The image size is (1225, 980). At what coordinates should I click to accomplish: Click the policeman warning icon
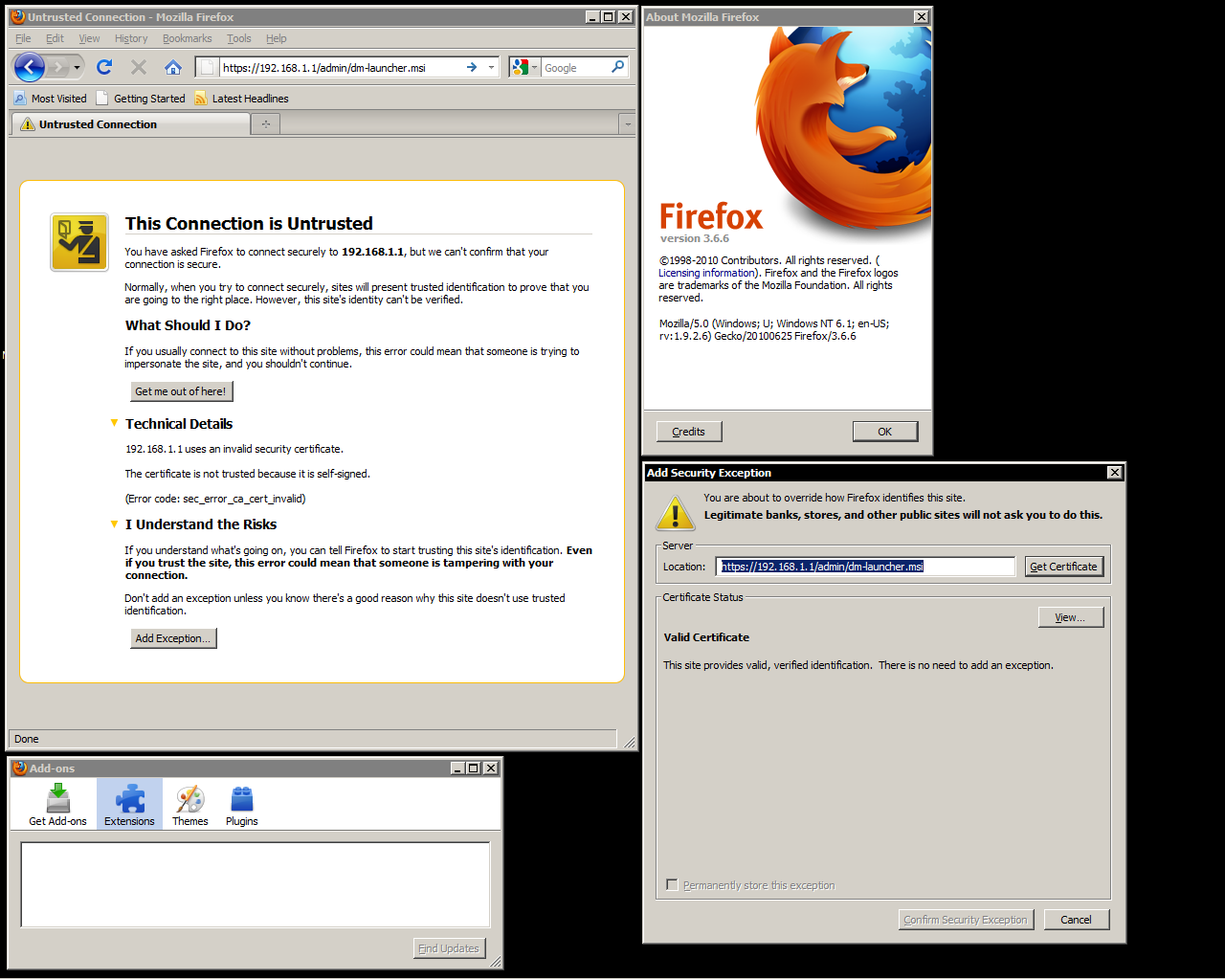[79, 242]
